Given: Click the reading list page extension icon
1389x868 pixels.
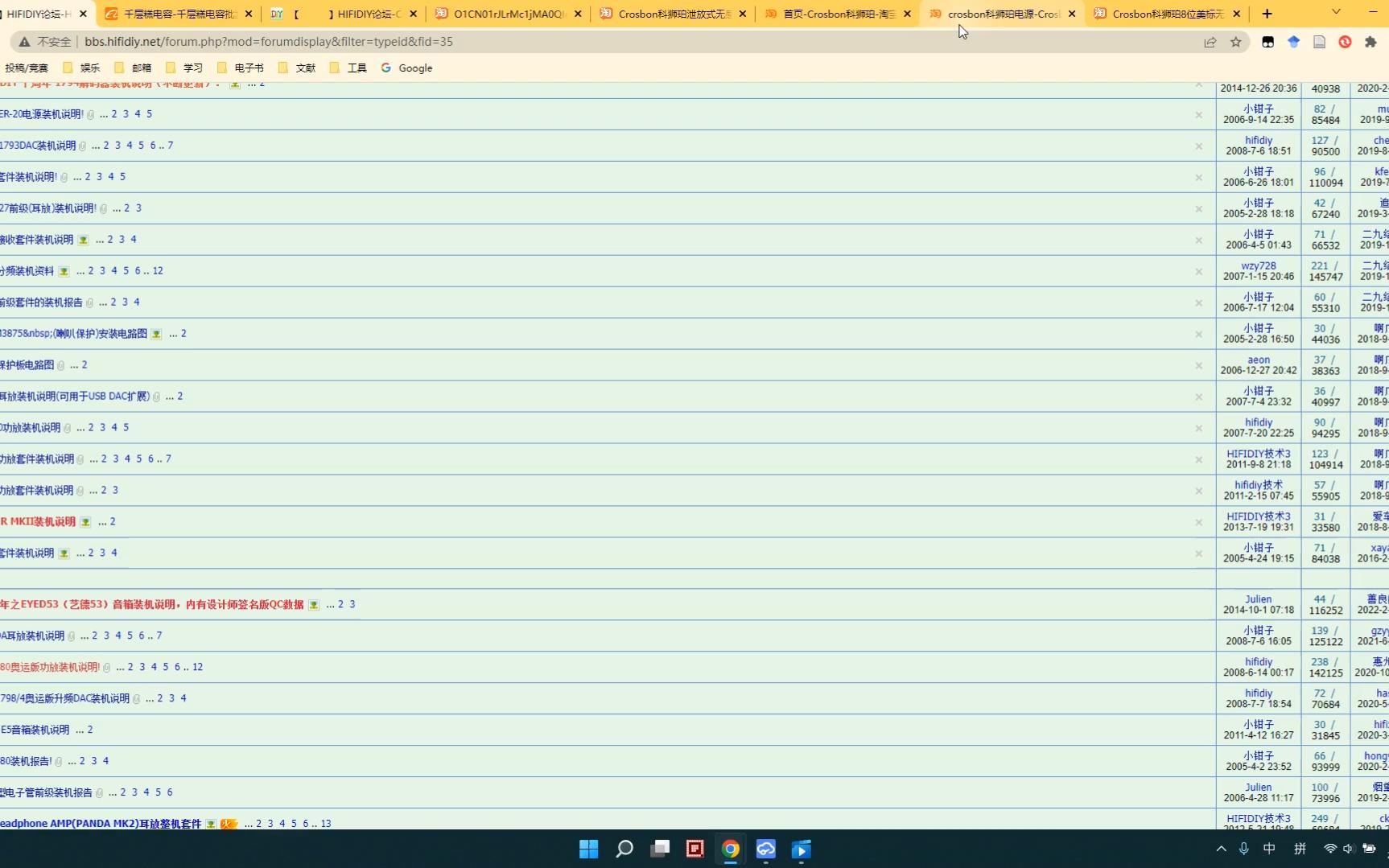Looking at the screenshot, I should click(x=1319, y=42).
